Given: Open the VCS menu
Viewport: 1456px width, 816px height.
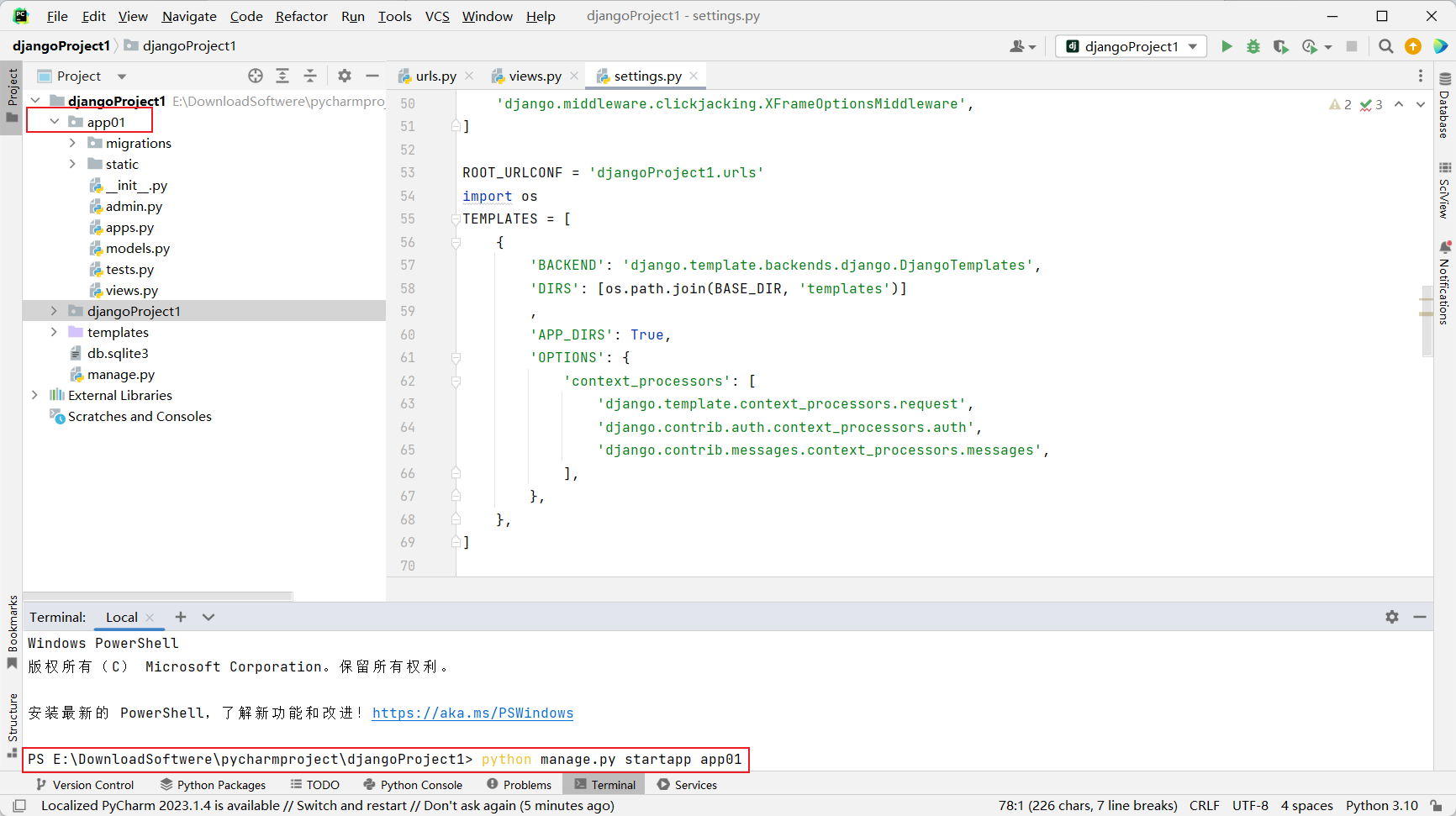Looking at the screenshot, I should (x=437, y=16).
